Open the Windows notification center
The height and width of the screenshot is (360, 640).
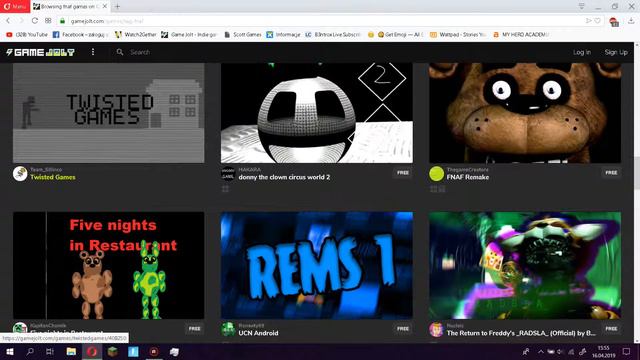(627, 351)
